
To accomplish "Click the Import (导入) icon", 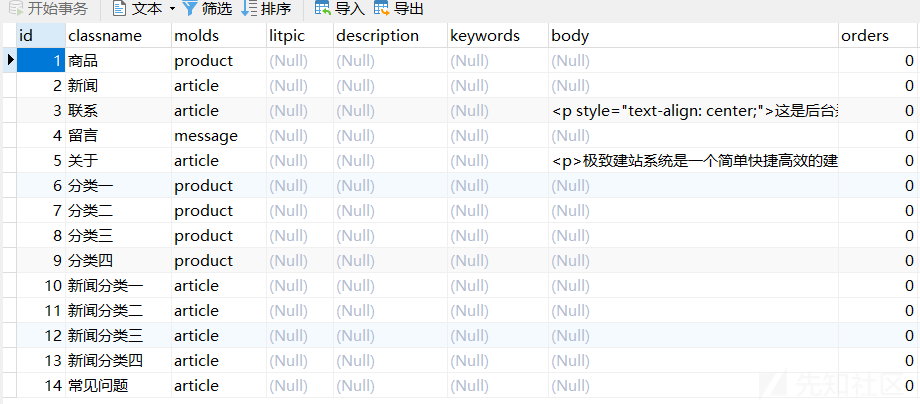I will [x=322, y=9].
